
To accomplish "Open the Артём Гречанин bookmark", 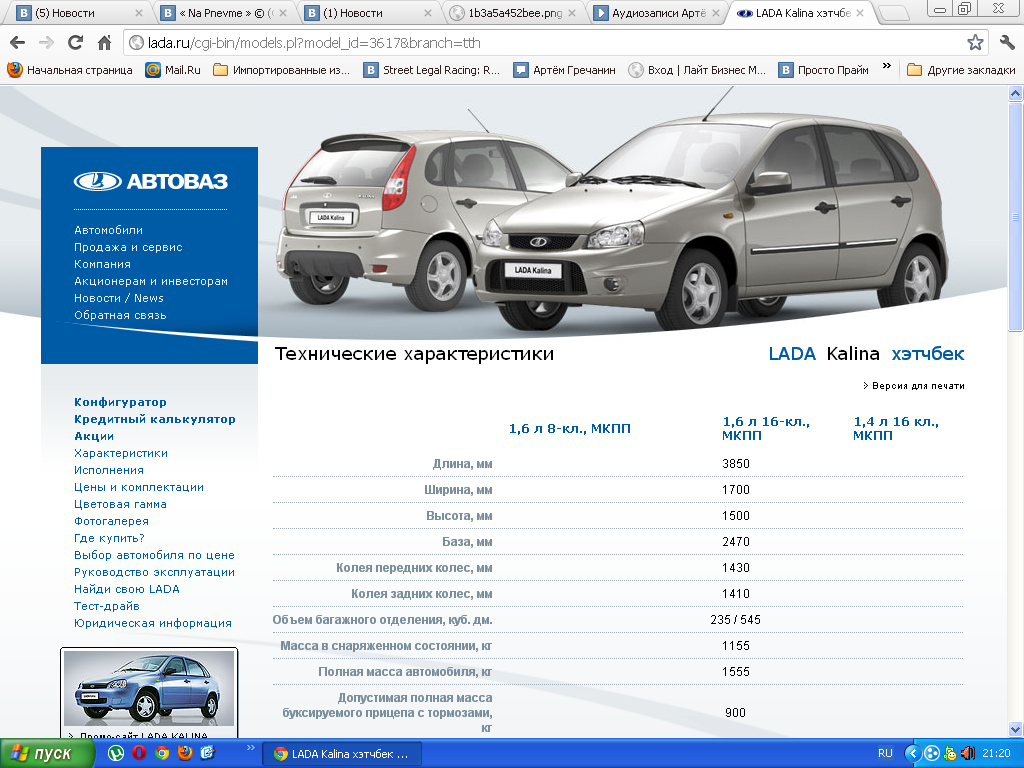I will coord(564,70).
